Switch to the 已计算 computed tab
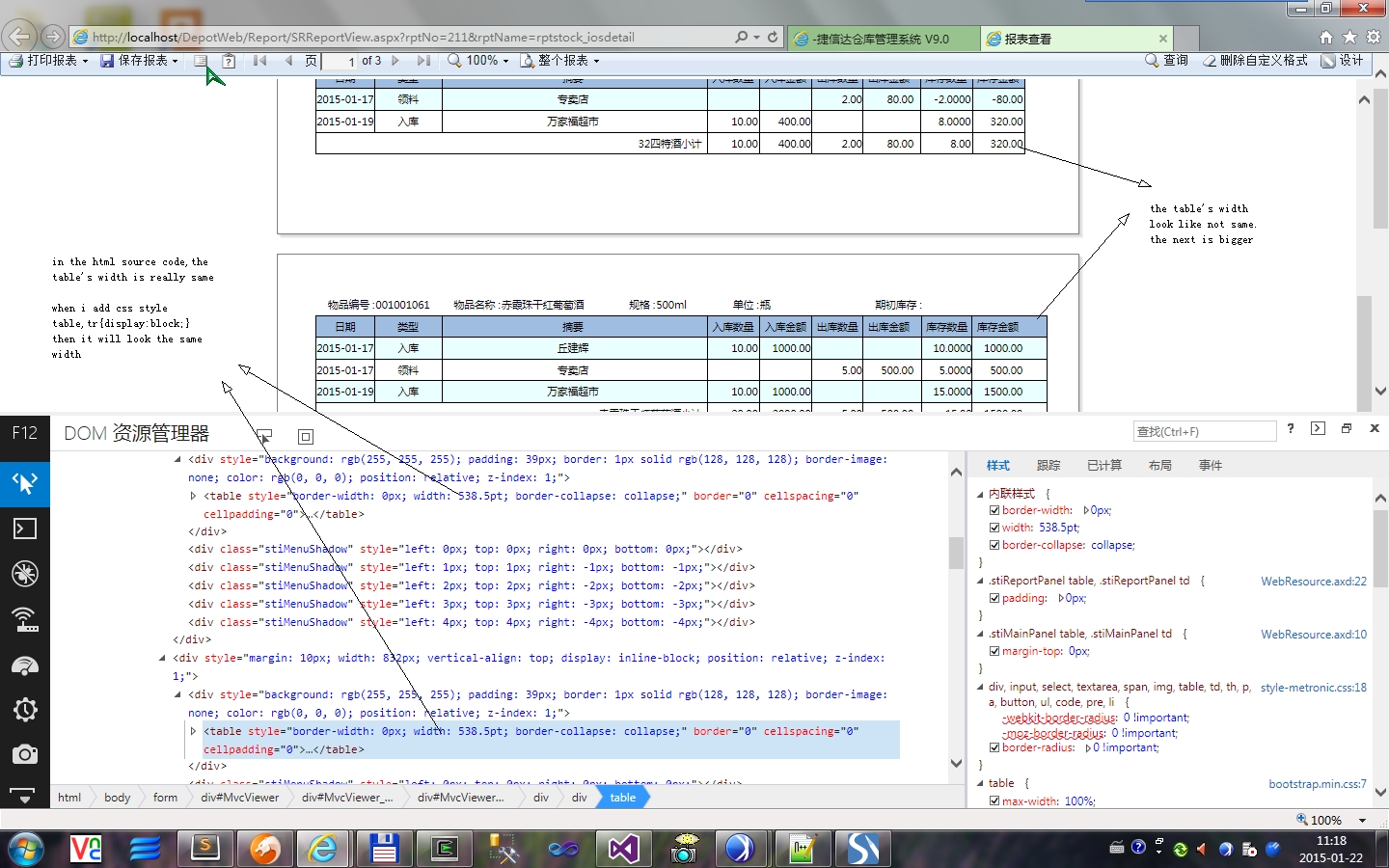 tap(1104, 465)
